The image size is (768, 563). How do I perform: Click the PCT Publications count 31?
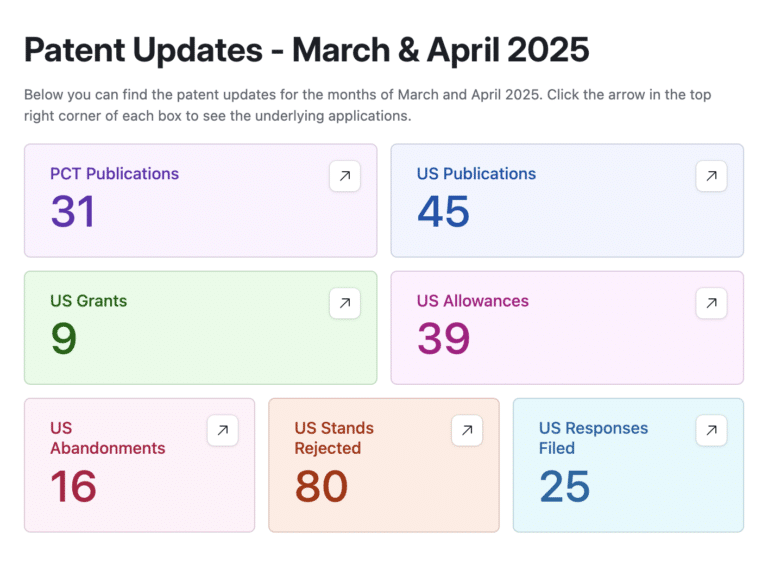tap(73, 212)
